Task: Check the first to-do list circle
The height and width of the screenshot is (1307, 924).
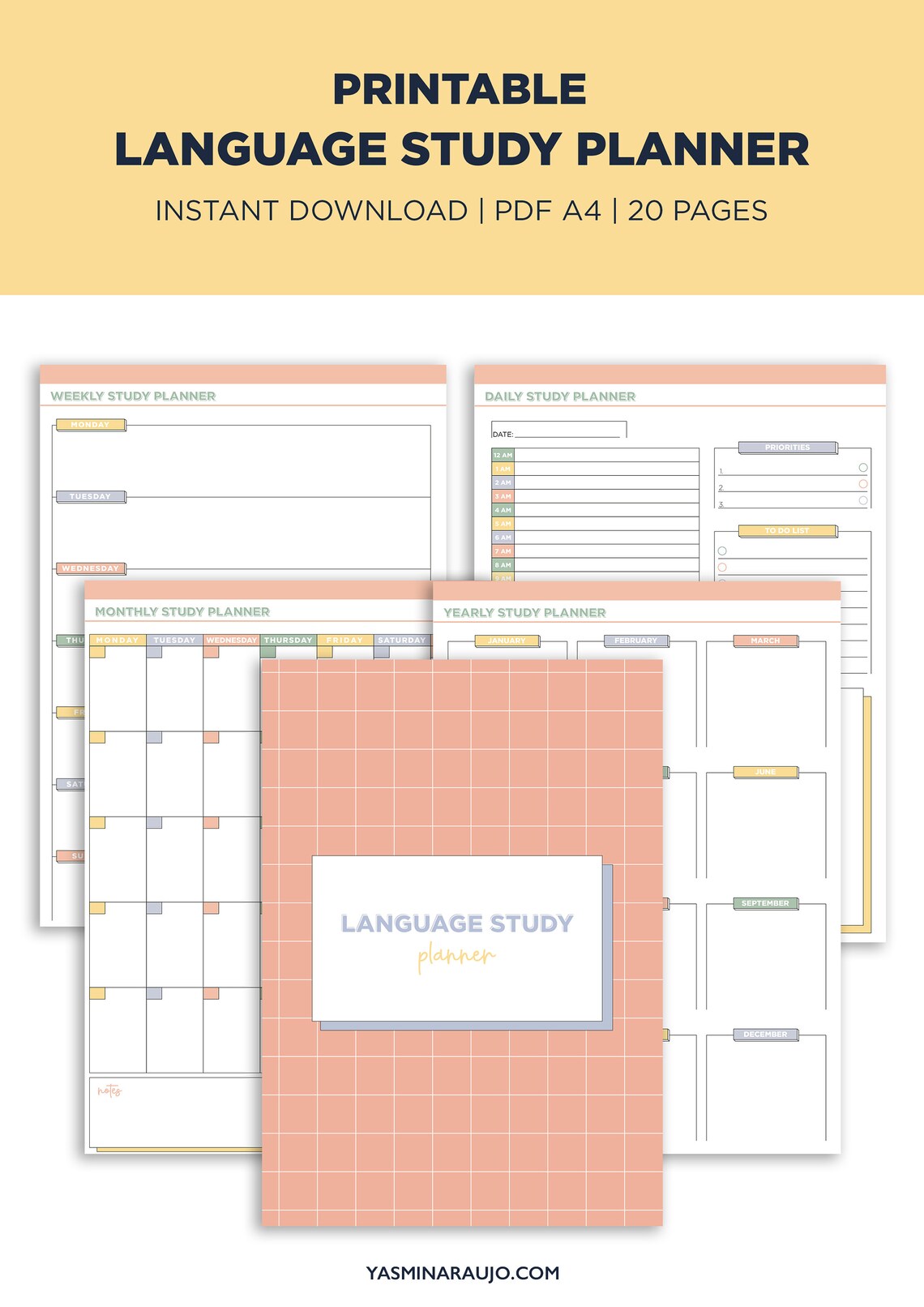Action: click(722, 551)
